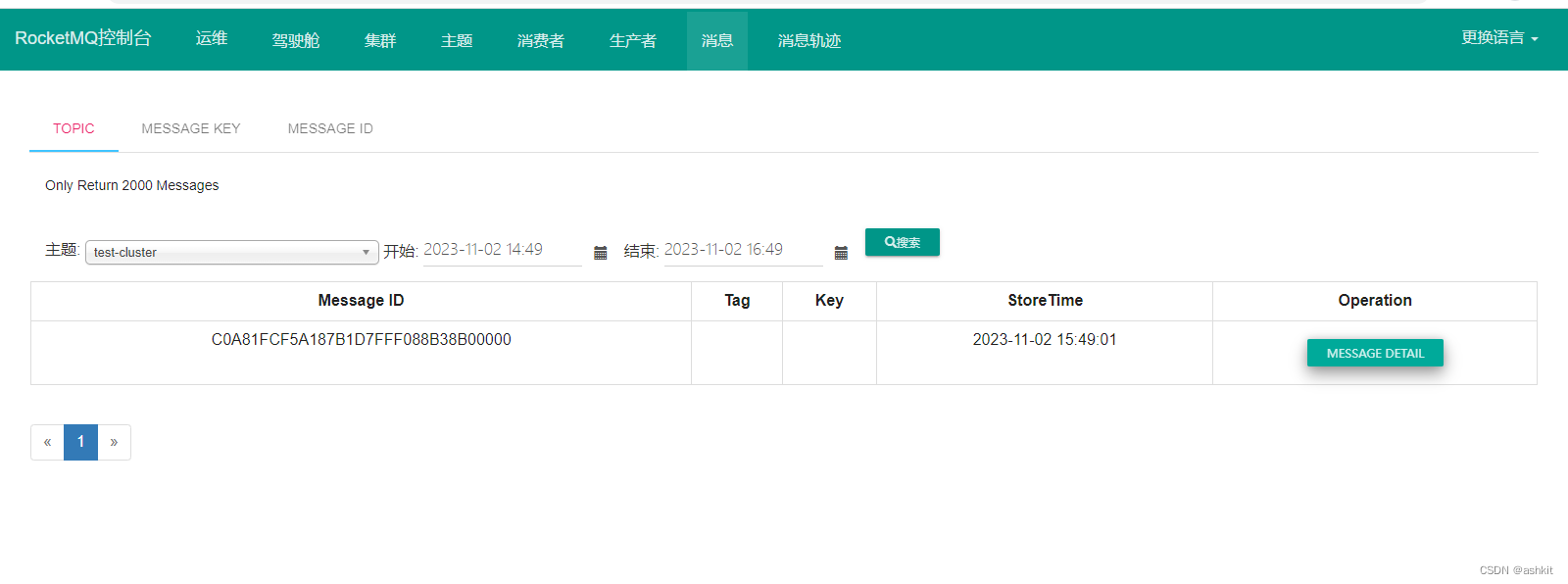
Task: Click the Tag column header
Action: point(737,301)
